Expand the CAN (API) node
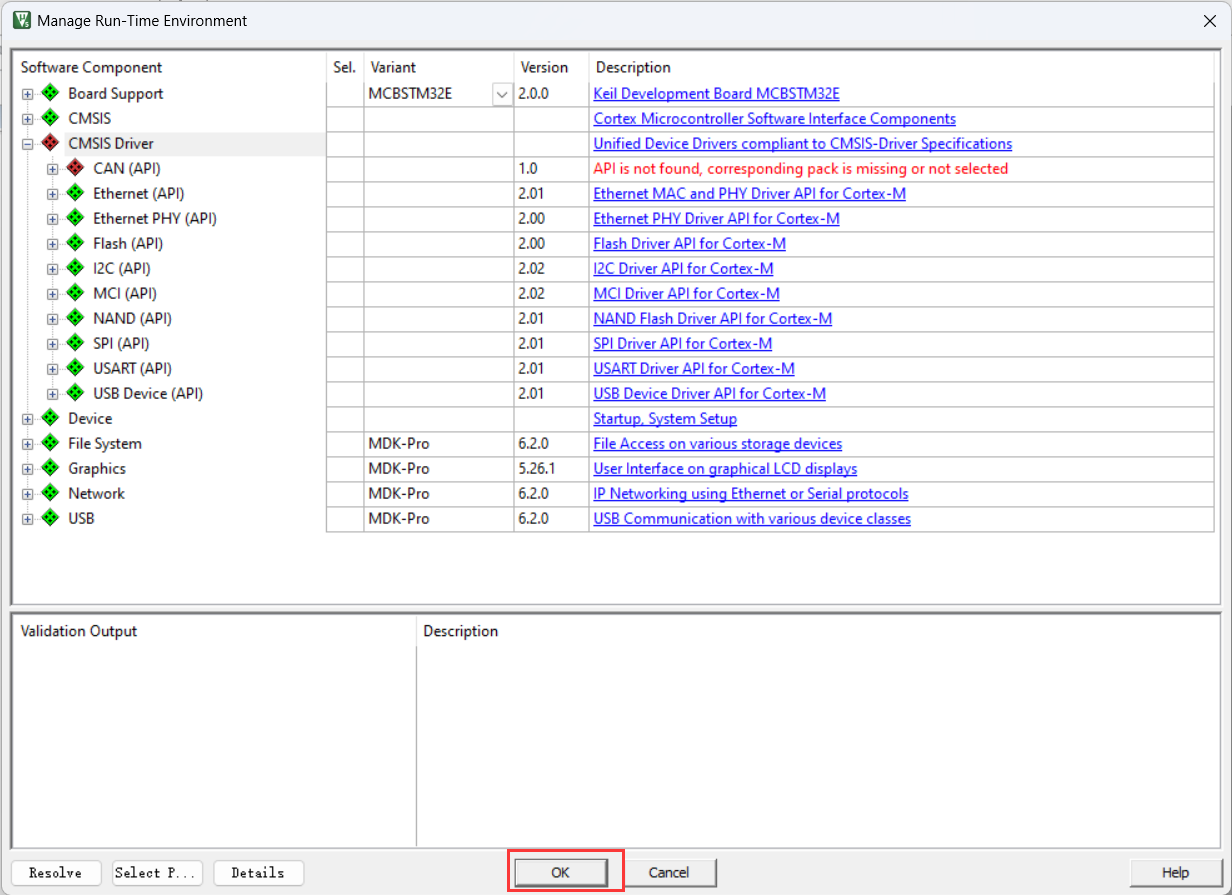This screenshot has height=895, width=1232. pos(52,169)
